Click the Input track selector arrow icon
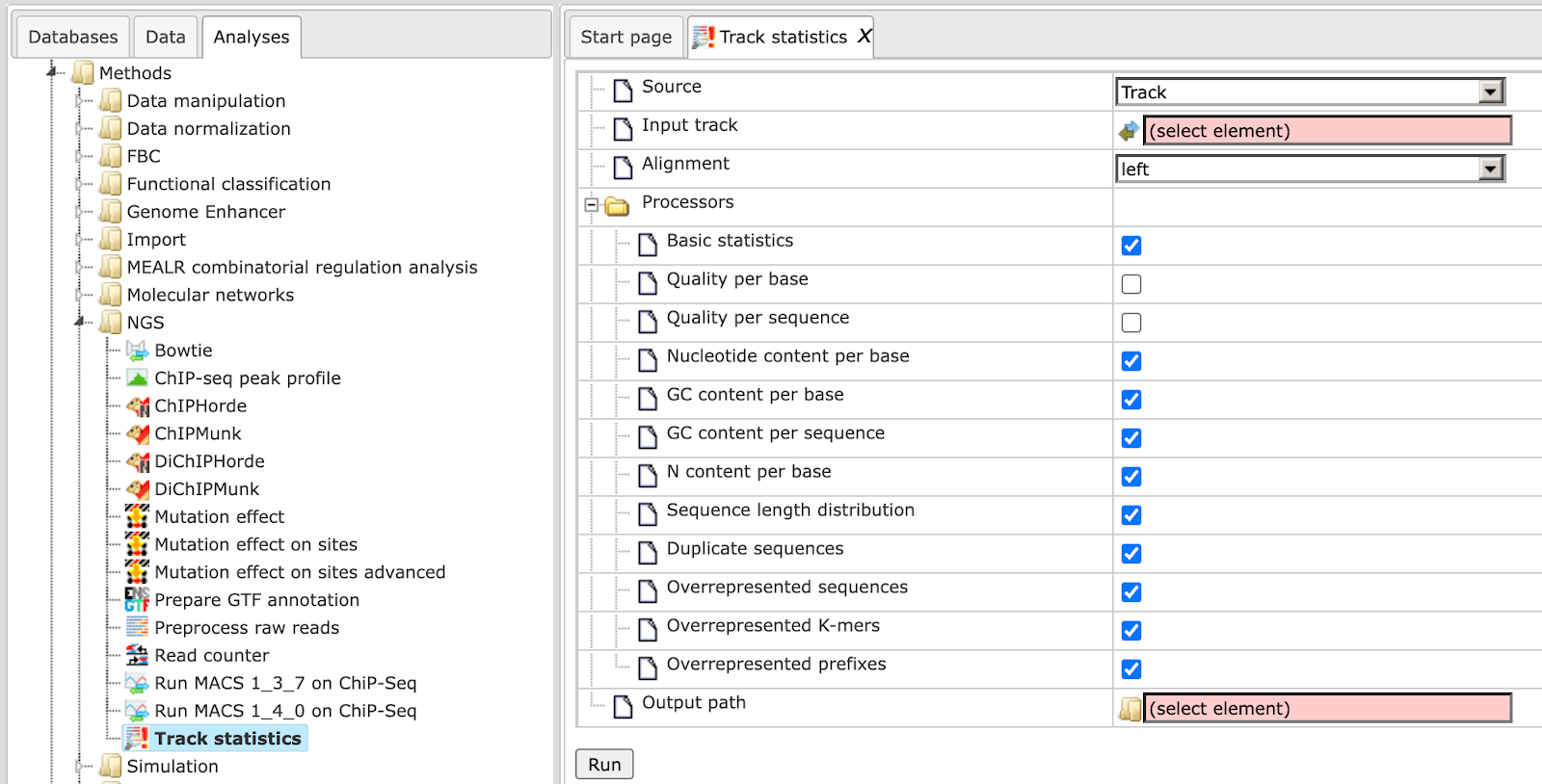 1129,131
